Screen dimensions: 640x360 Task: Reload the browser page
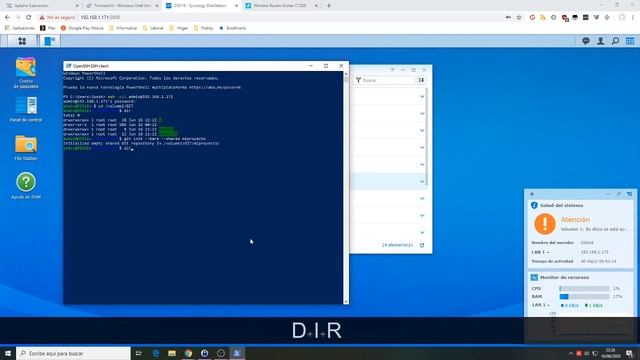(29, 18)
